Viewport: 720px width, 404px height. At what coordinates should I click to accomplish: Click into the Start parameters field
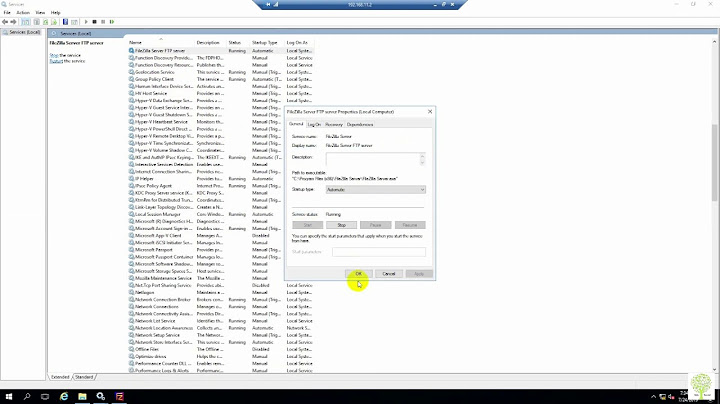(x=379, y=252)
